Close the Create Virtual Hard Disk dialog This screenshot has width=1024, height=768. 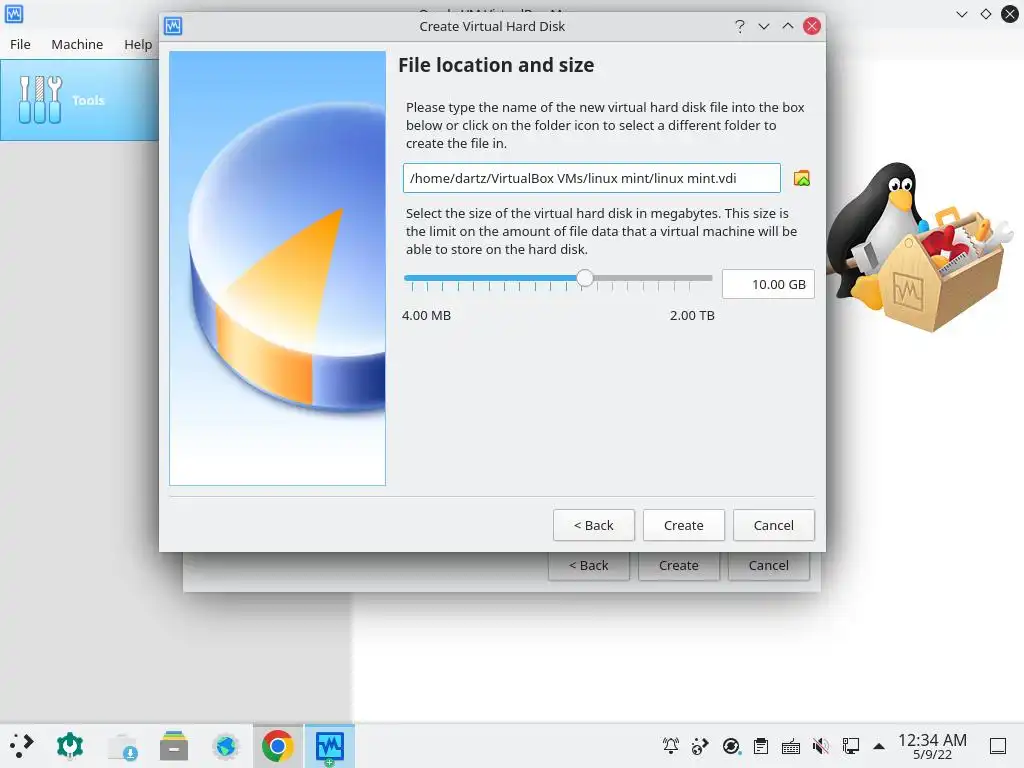point(812,26)
